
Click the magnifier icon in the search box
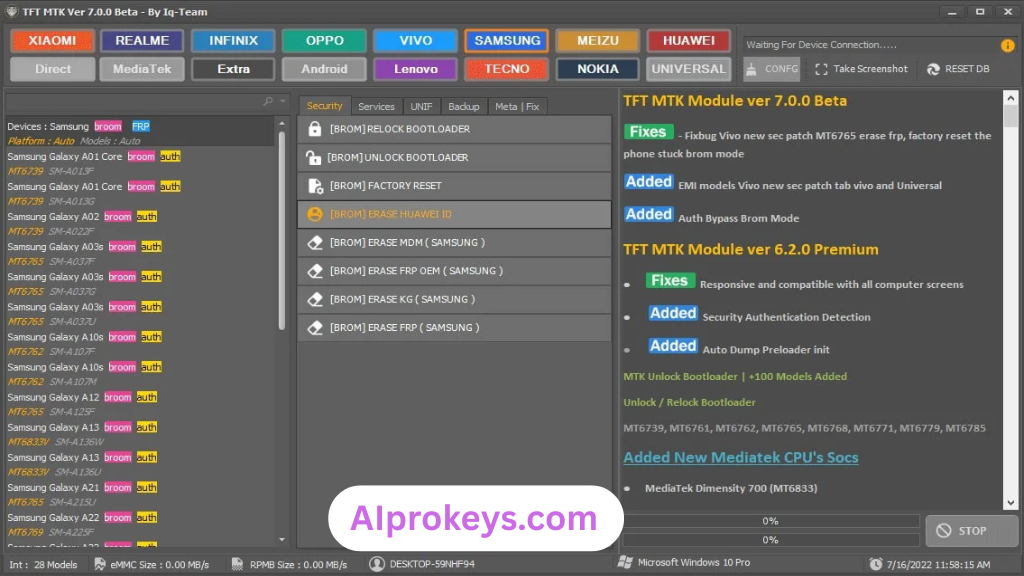267,102
